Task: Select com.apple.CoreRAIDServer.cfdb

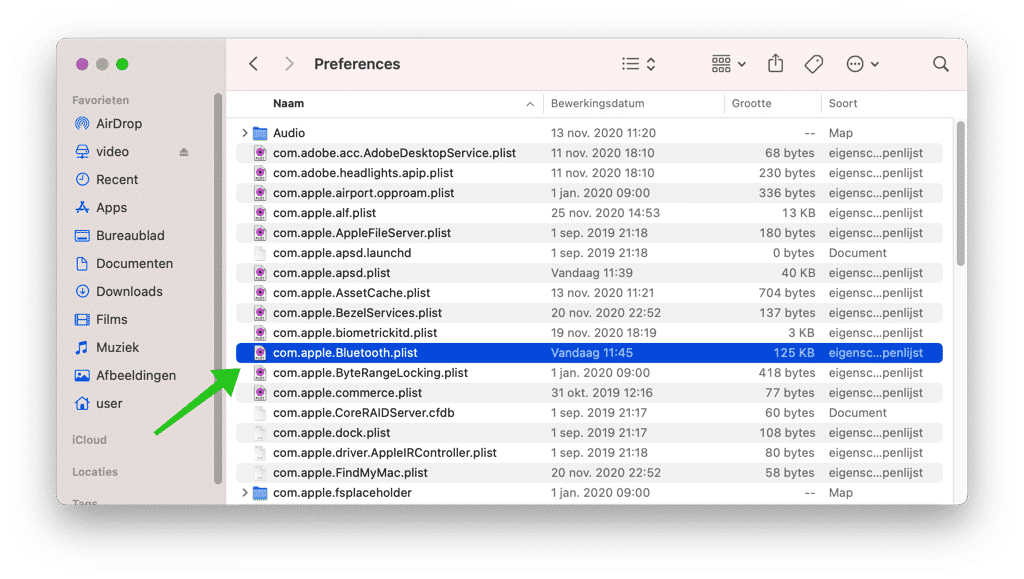Action: coord(589,413)
